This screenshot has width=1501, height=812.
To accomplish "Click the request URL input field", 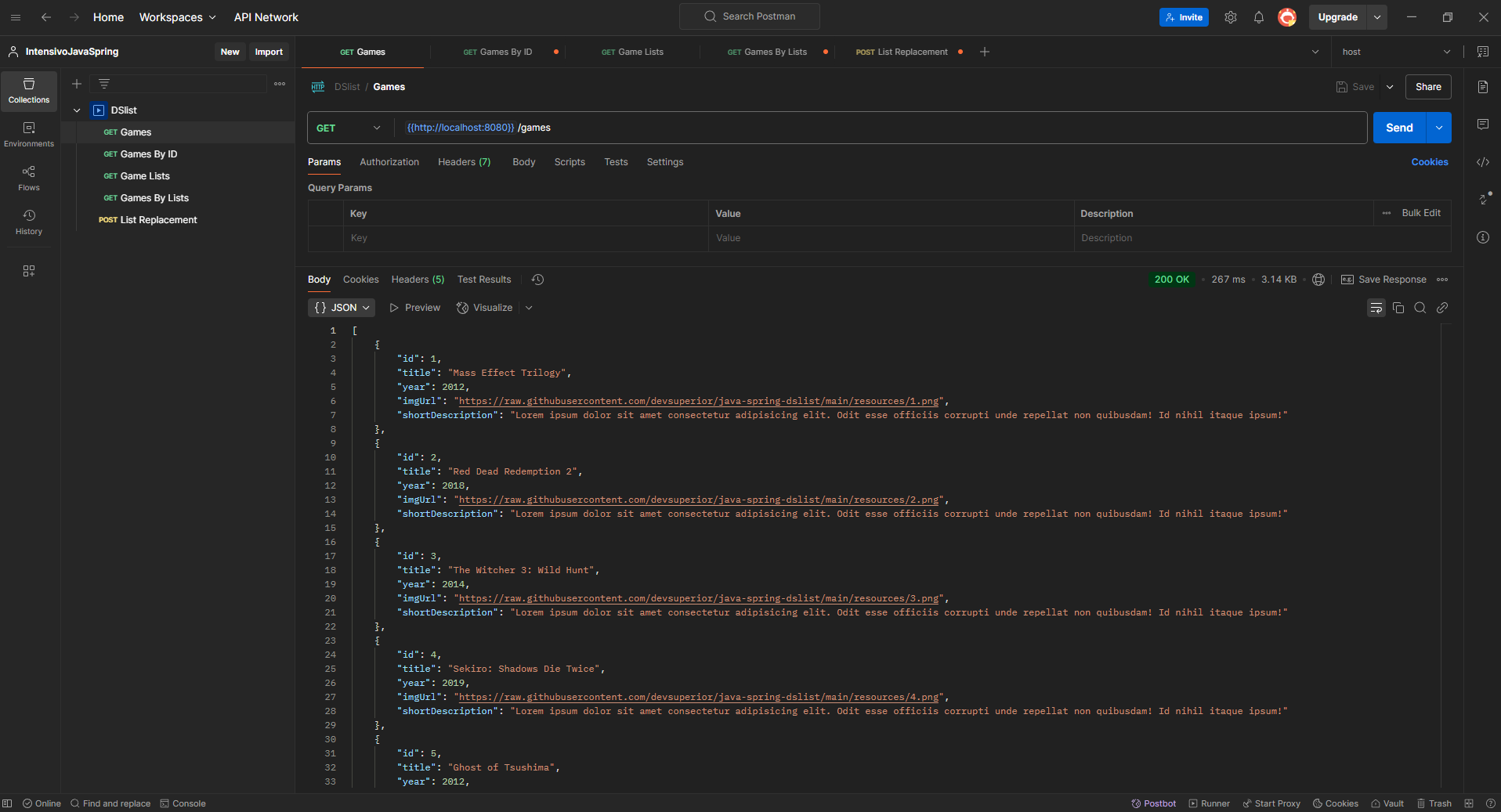I will (881, 128).
